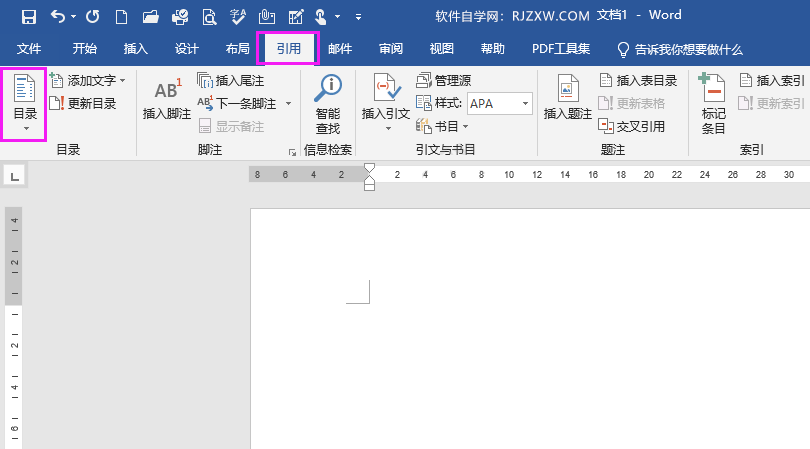The height and width of the screenshot is (449, 810).
Task: Switch to the 审阅 tab
Action: point(391,49)
